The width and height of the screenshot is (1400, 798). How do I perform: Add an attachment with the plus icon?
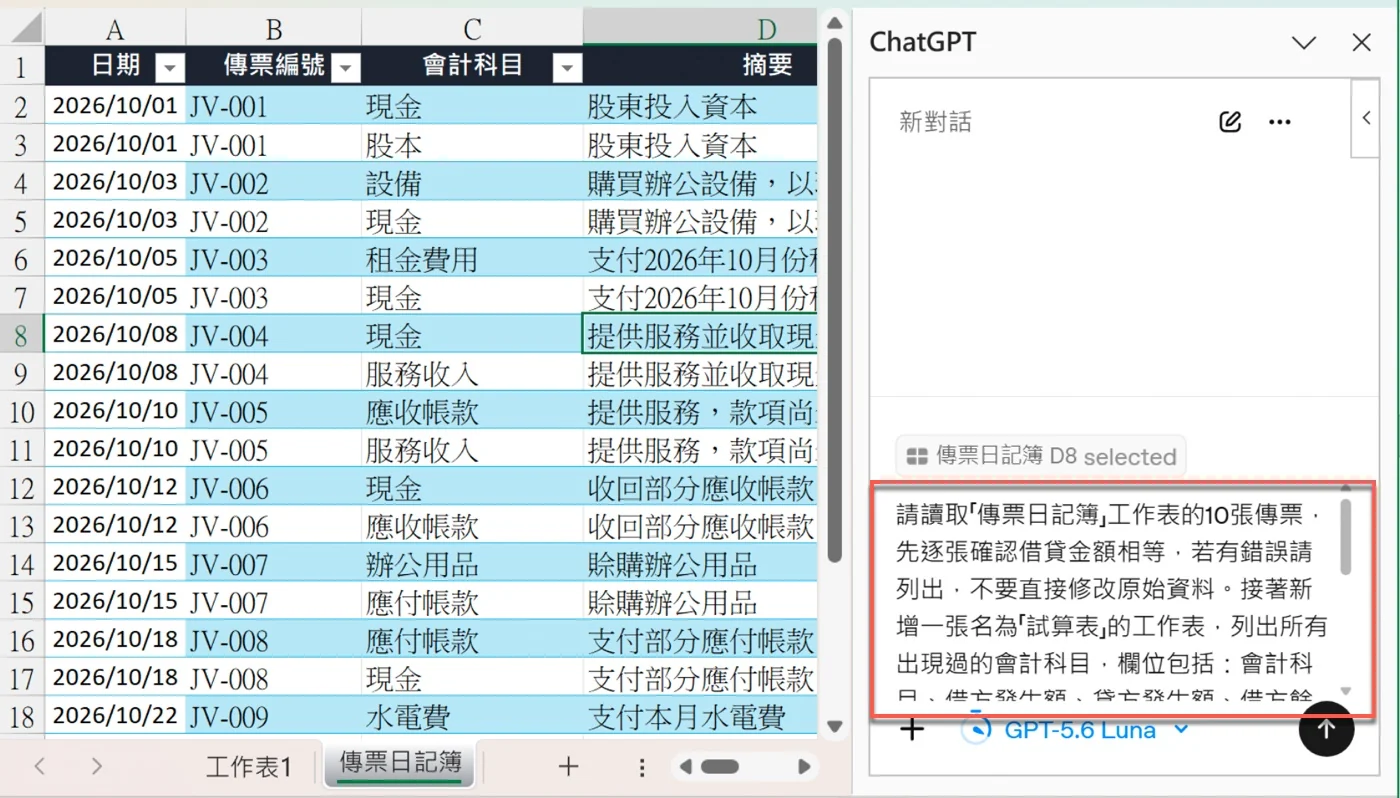click(x=912, y=729)
